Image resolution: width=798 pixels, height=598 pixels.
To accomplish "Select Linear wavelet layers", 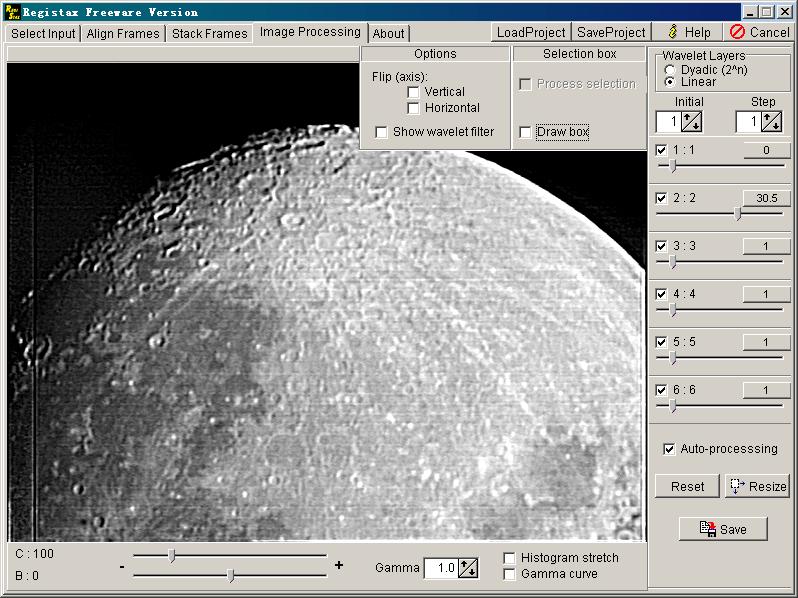I will 670,82.
